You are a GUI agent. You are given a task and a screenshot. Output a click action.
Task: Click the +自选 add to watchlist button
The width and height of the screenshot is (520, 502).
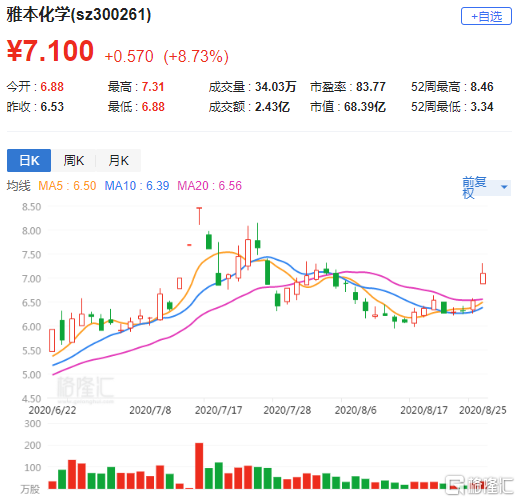(x=486, y=16)
